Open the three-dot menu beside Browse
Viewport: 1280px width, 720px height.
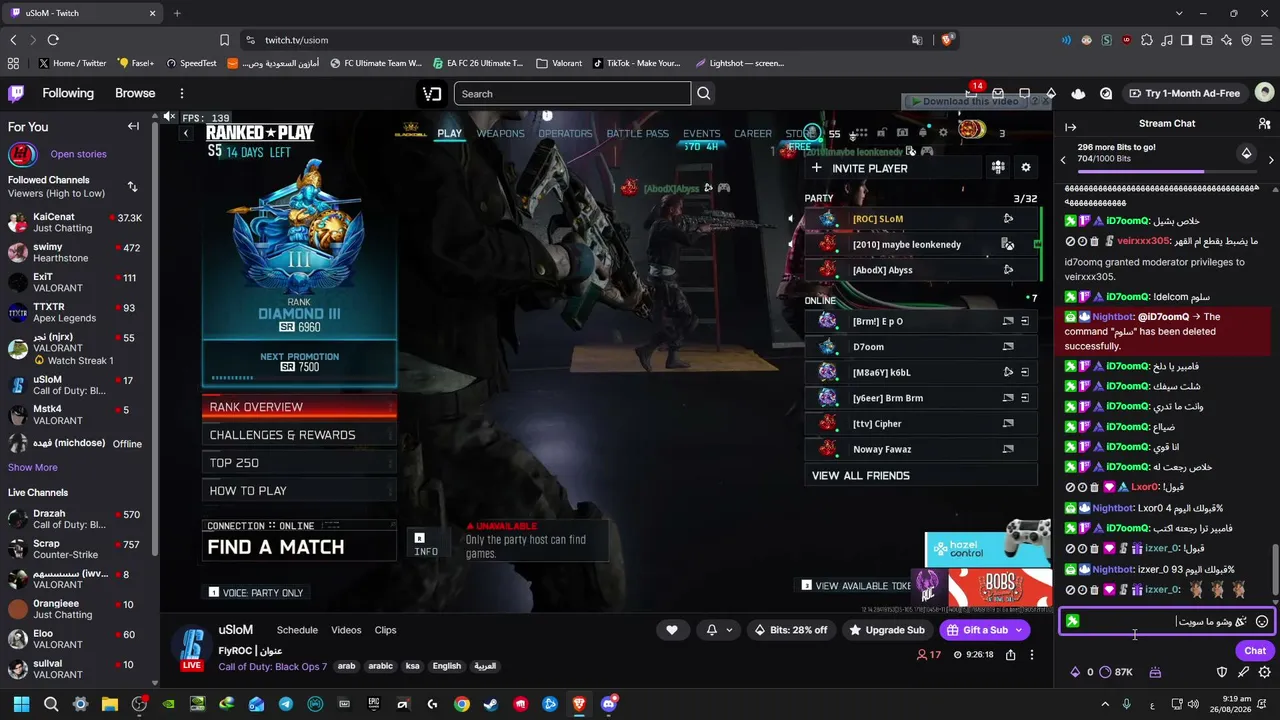pyautogui.click(x=181, y=93)
